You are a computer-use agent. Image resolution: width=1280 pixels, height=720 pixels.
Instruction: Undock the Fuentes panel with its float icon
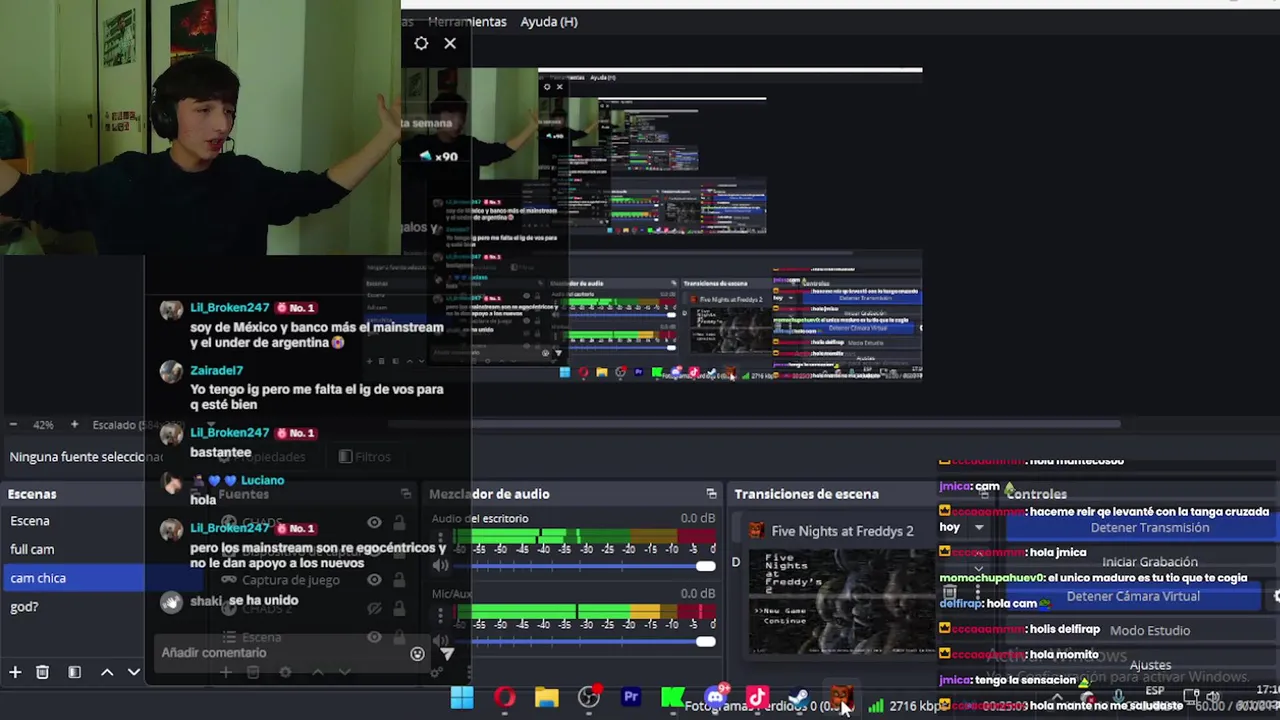406,494
